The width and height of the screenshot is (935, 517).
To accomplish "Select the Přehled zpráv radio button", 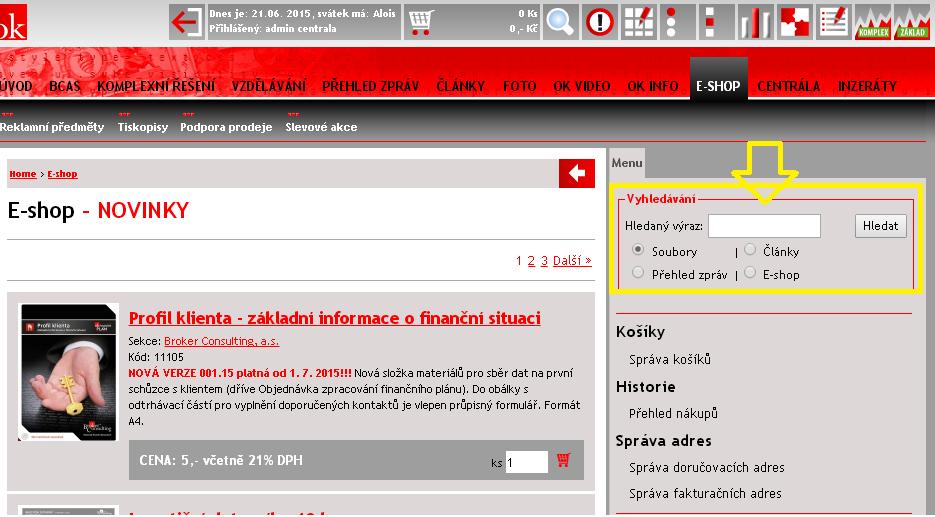I will click(638, 273).
